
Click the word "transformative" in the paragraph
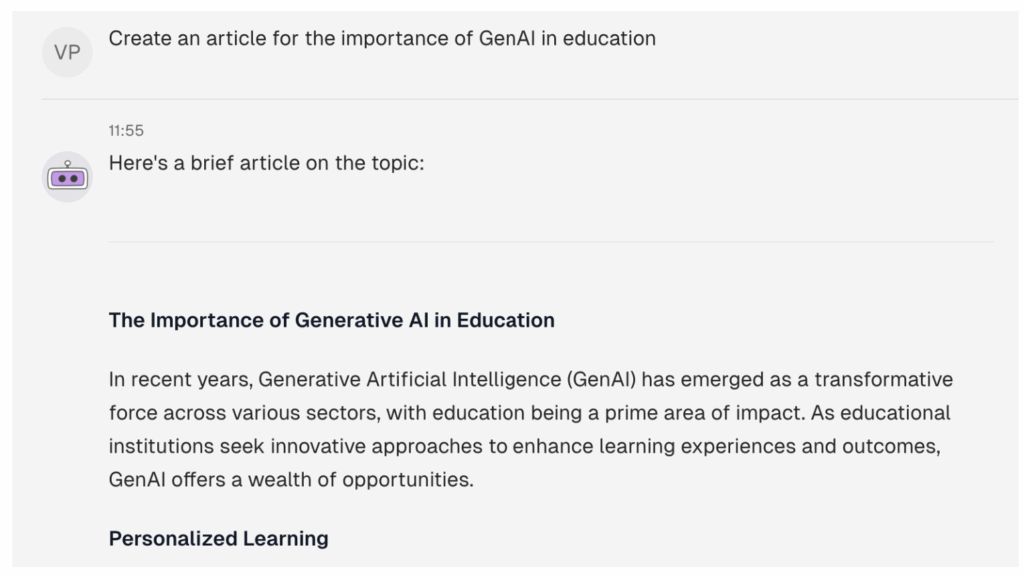click(x=884, y=379)
